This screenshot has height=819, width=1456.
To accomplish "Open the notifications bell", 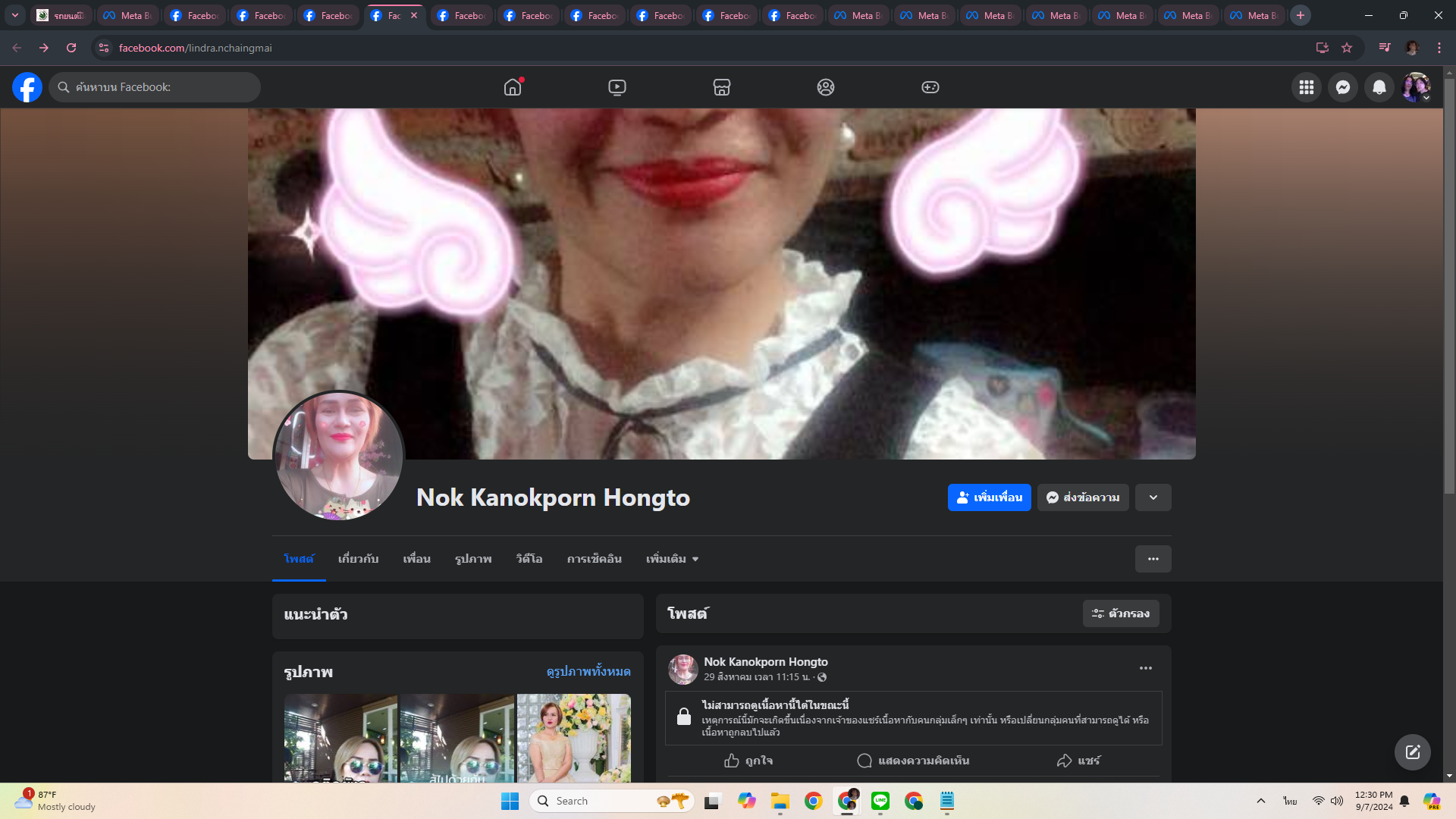I will (x=1379, y=87).
